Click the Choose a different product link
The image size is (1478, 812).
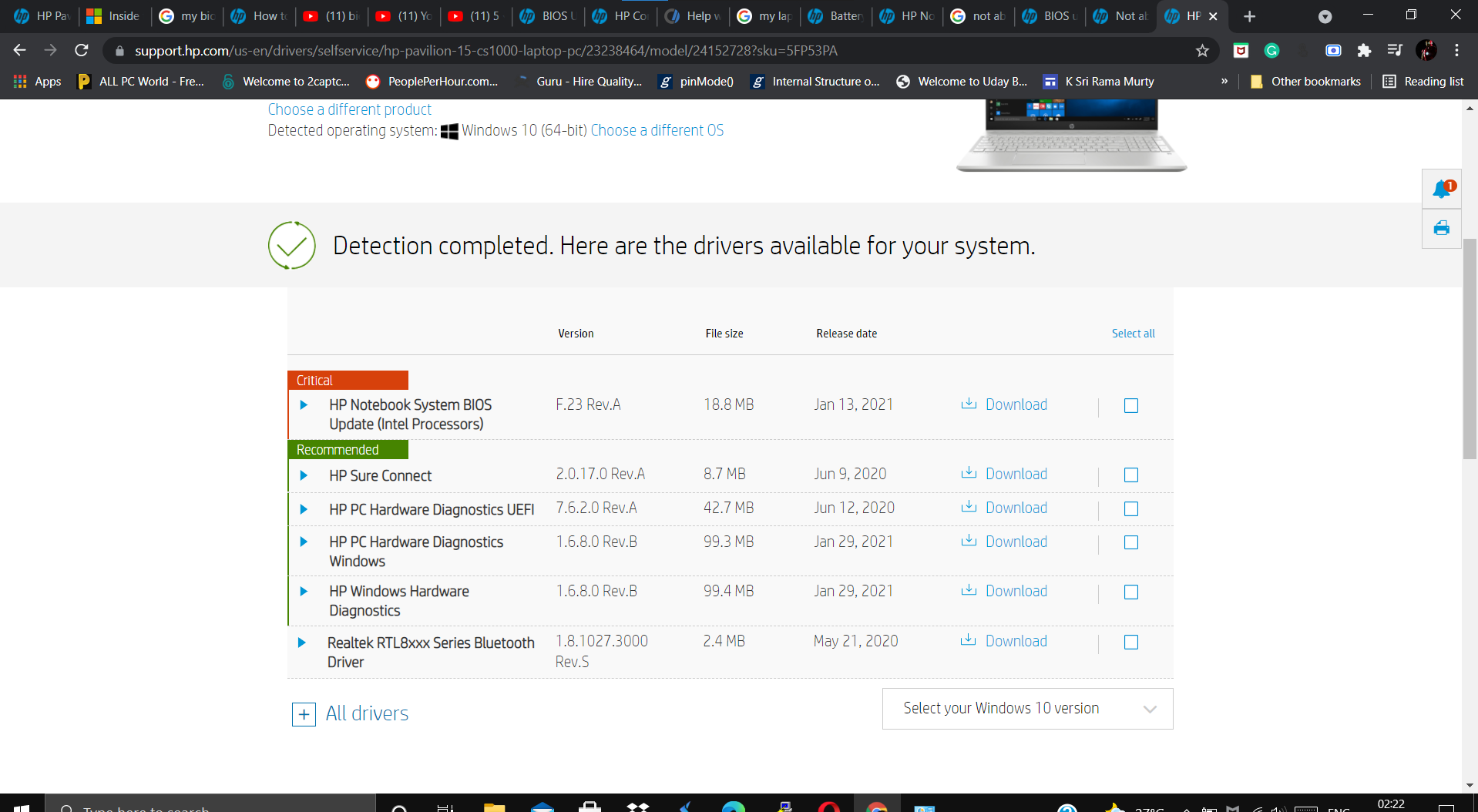pyautogui.click(x=349, y=109)
